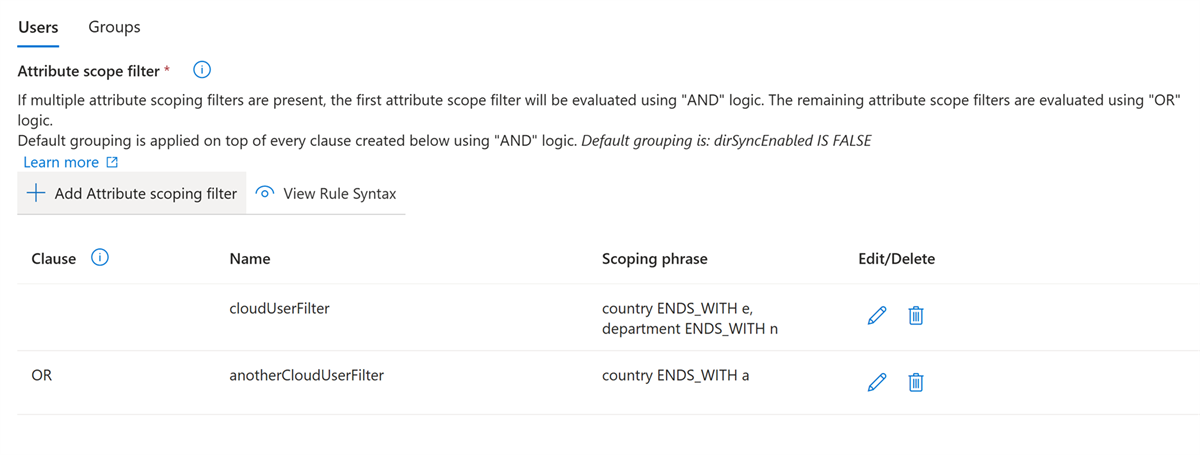Follow the Learn more link
The image size is (1200, 455).
[61, 162]
